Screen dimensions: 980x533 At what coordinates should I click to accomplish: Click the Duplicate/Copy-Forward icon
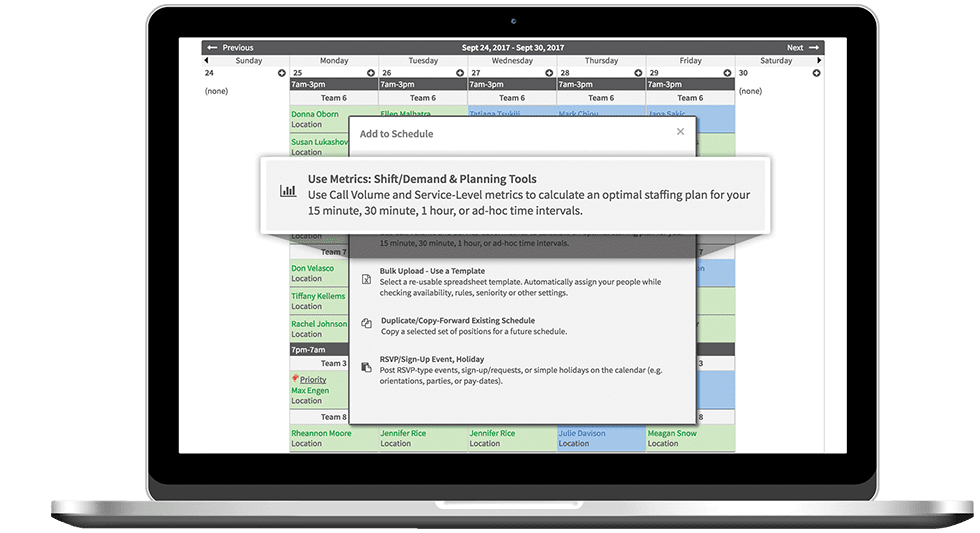click(367, 323)
